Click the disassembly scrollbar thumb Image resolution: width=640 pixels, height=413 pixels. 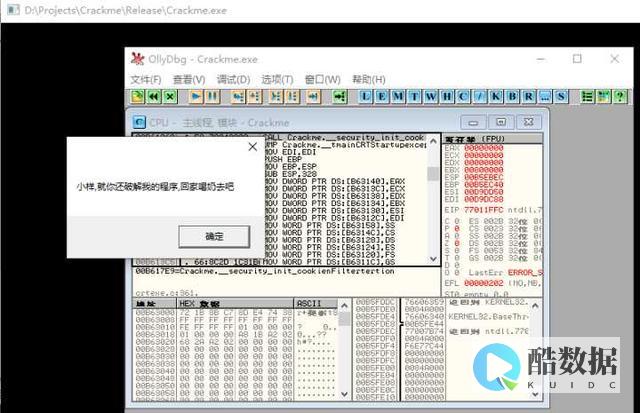tap(433, 173)
